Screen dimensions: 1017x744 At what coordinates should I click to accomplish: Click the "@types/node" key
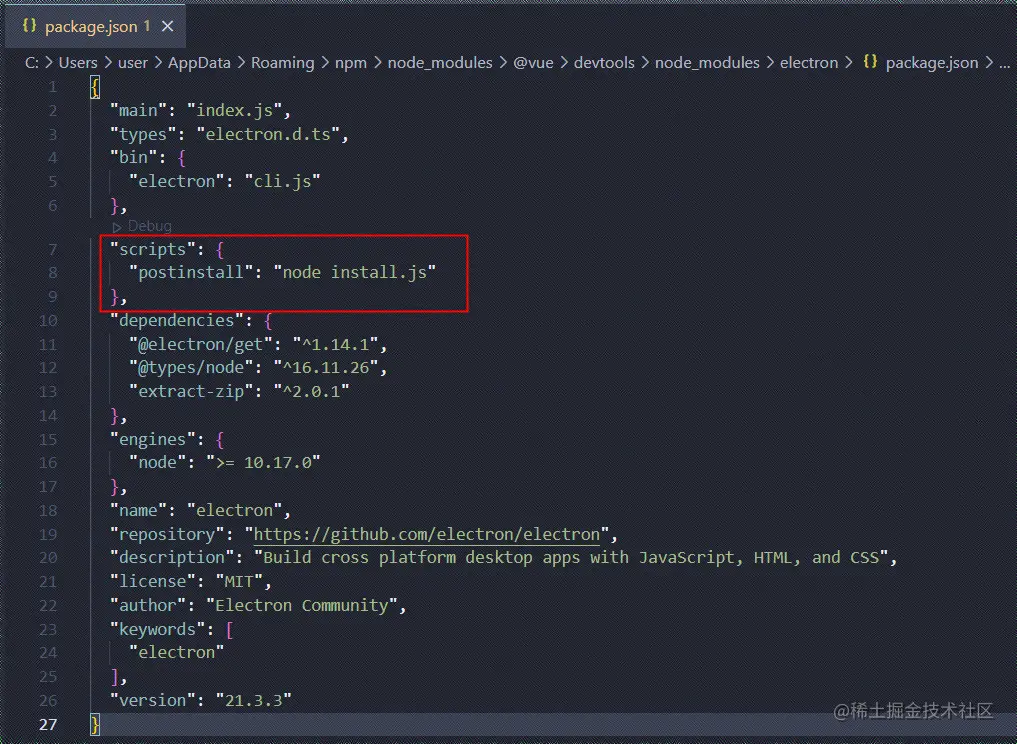click(191, 368)
